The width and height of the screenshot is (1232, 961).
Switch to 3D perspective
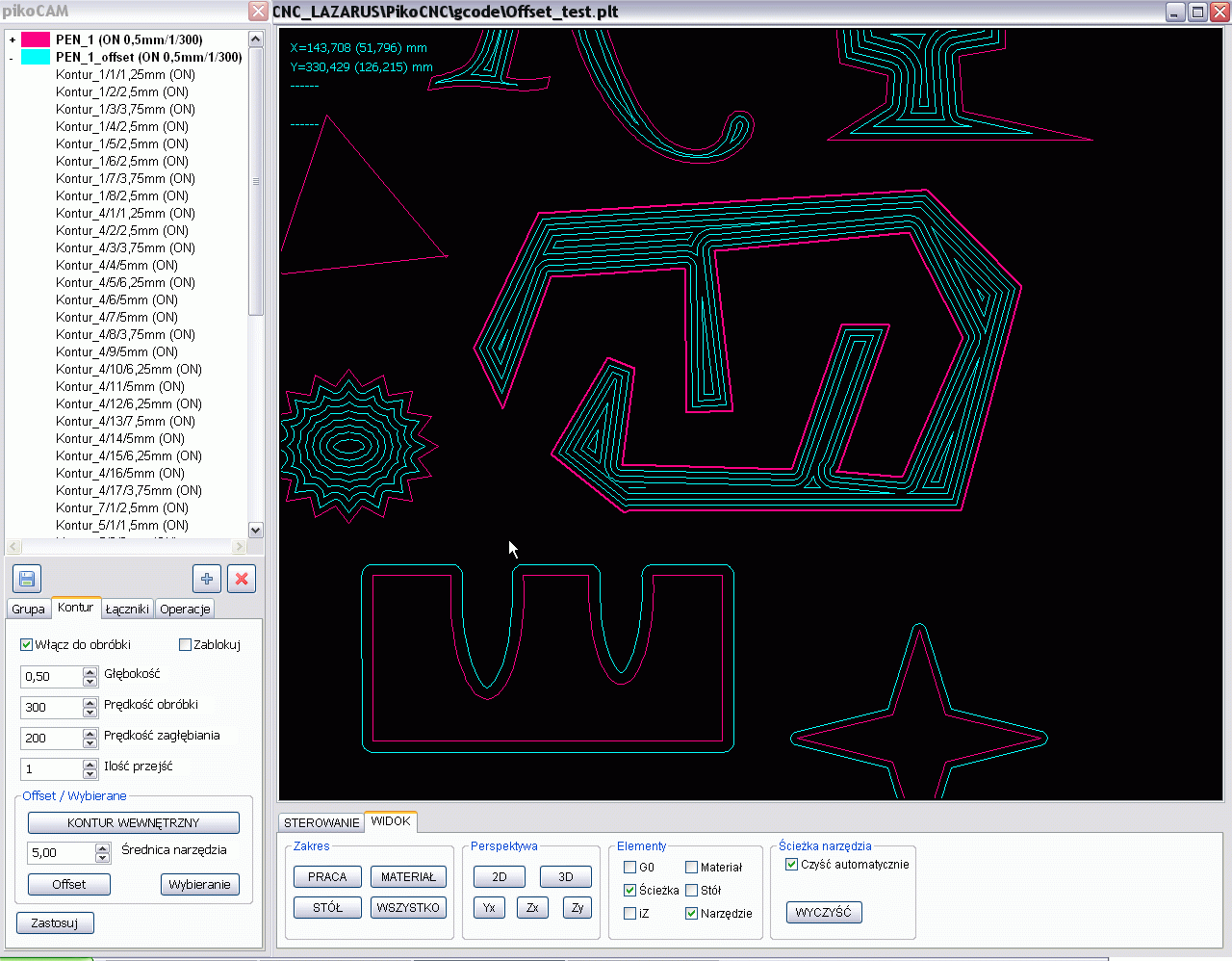click(x=566, y=876)
